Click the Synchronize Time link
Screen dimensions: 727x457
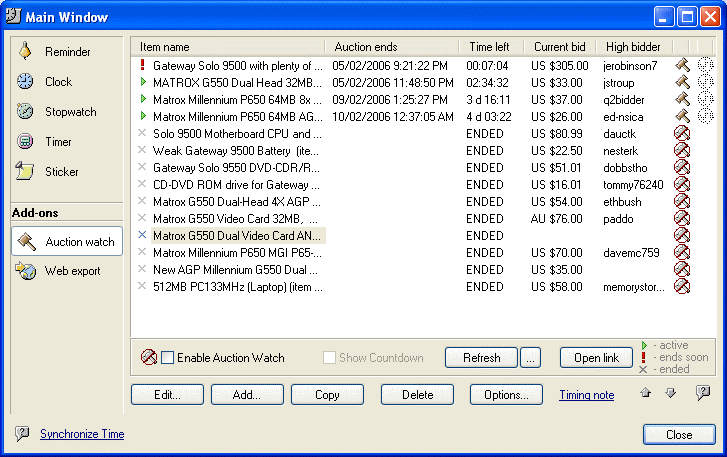coord(82,434)
